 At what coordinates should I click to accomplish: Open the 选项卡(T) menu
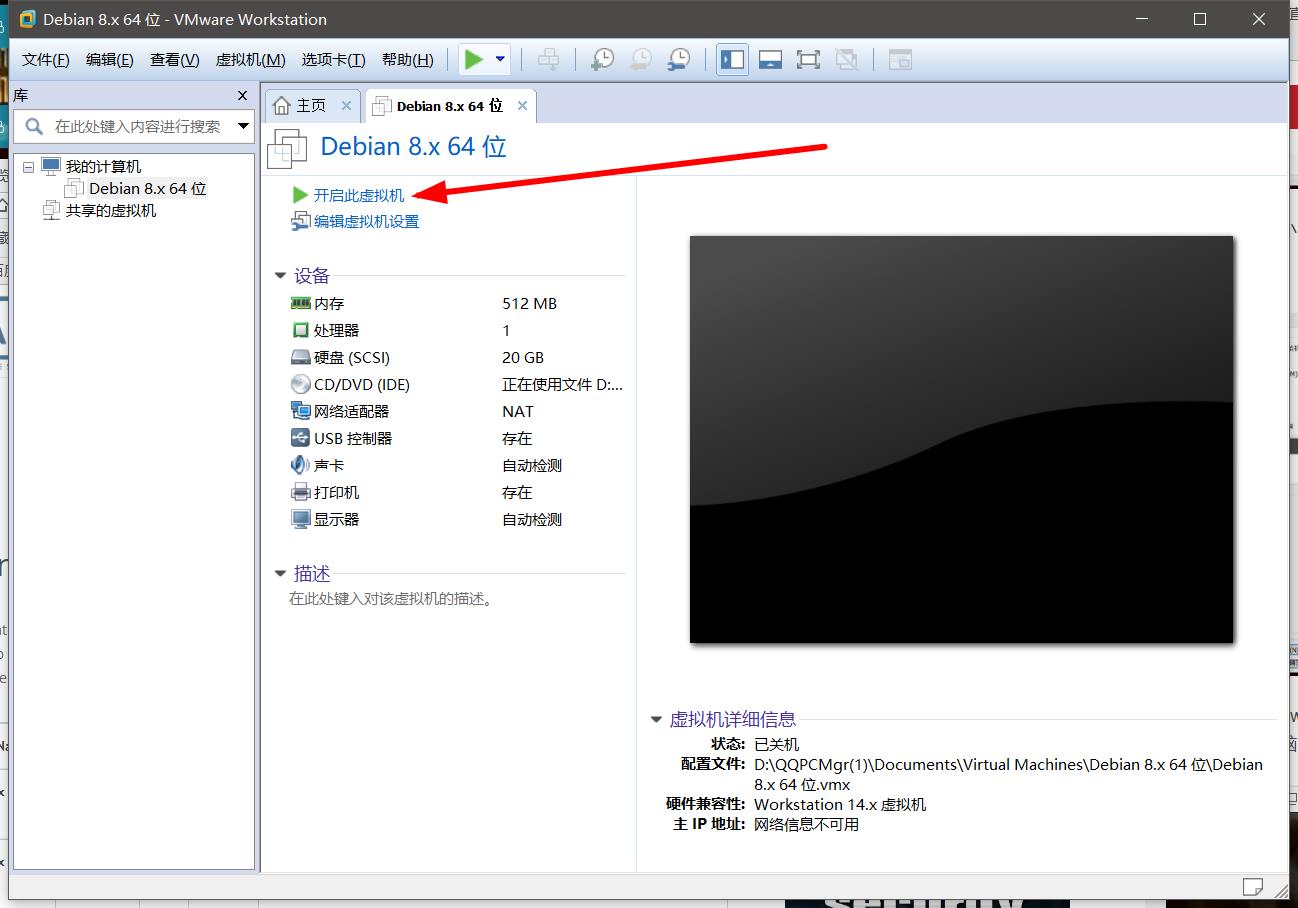[x=333, y=60]
